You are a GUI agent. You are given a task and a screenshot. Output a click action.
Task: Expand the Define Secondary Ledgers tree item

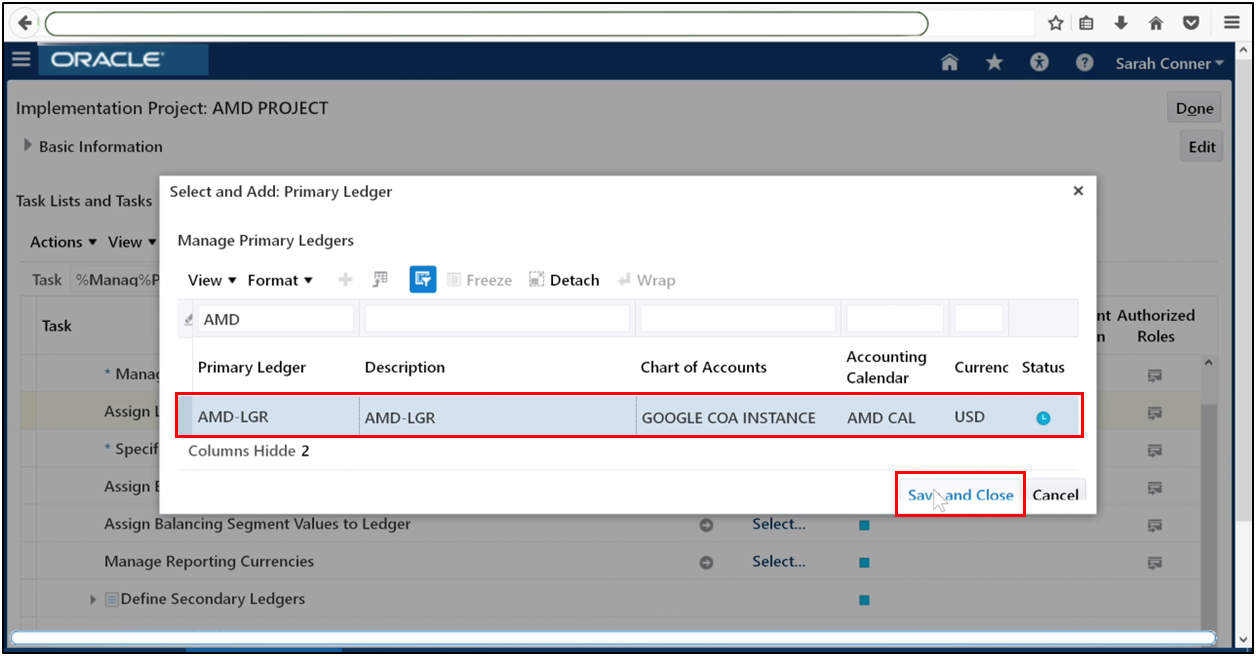coord(93,599)
